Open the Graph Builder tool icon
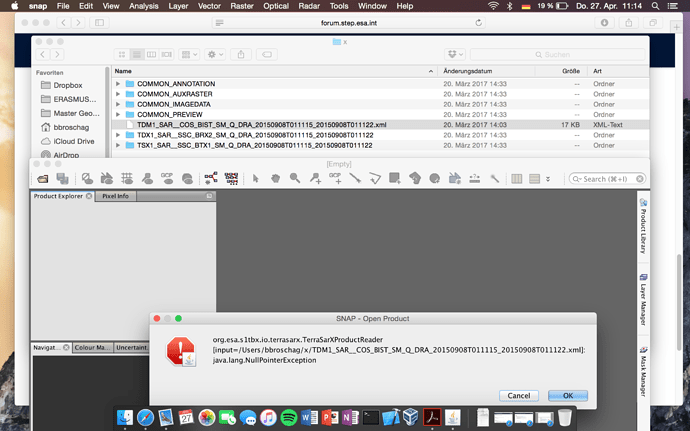690x431 pixels. click(x=211, y=178)
